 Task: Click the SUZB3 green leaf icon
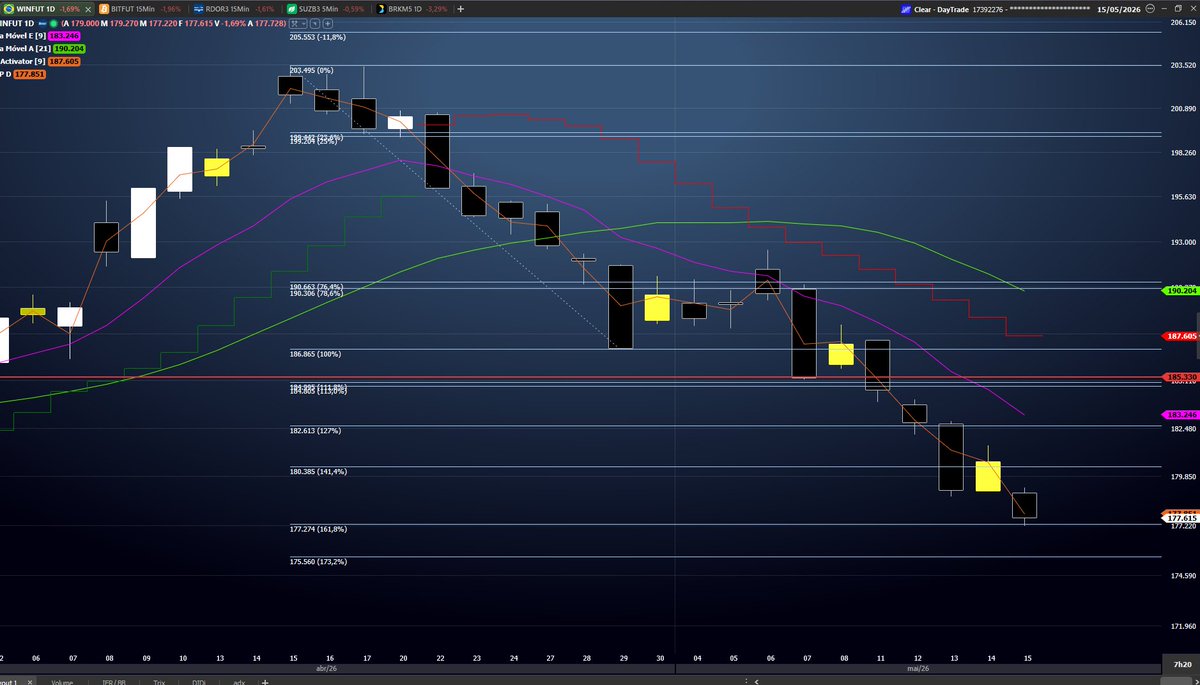[x=290, y=8]
